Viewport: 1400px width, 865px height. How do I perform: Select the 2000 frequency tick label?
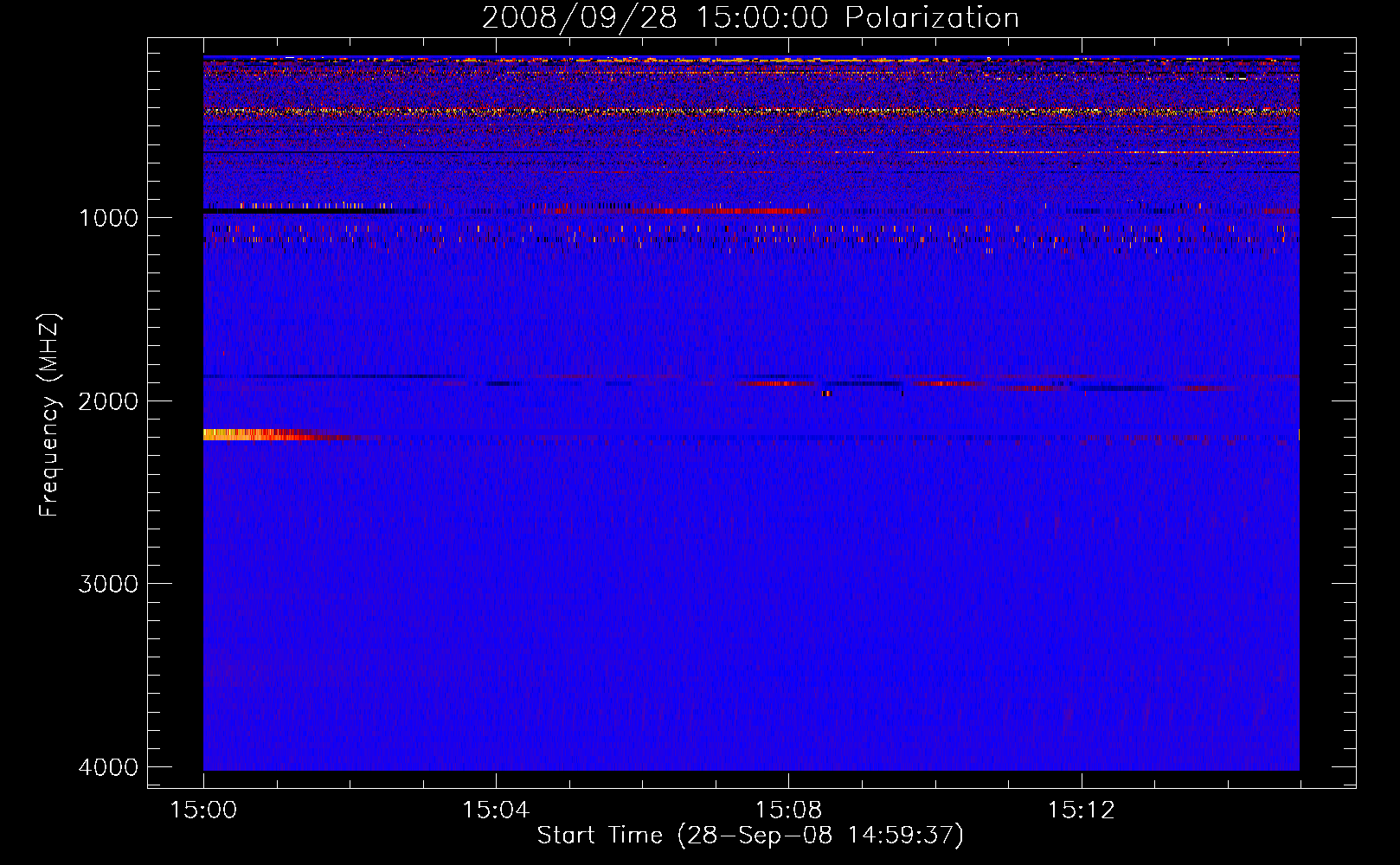[x=108, y=401]
